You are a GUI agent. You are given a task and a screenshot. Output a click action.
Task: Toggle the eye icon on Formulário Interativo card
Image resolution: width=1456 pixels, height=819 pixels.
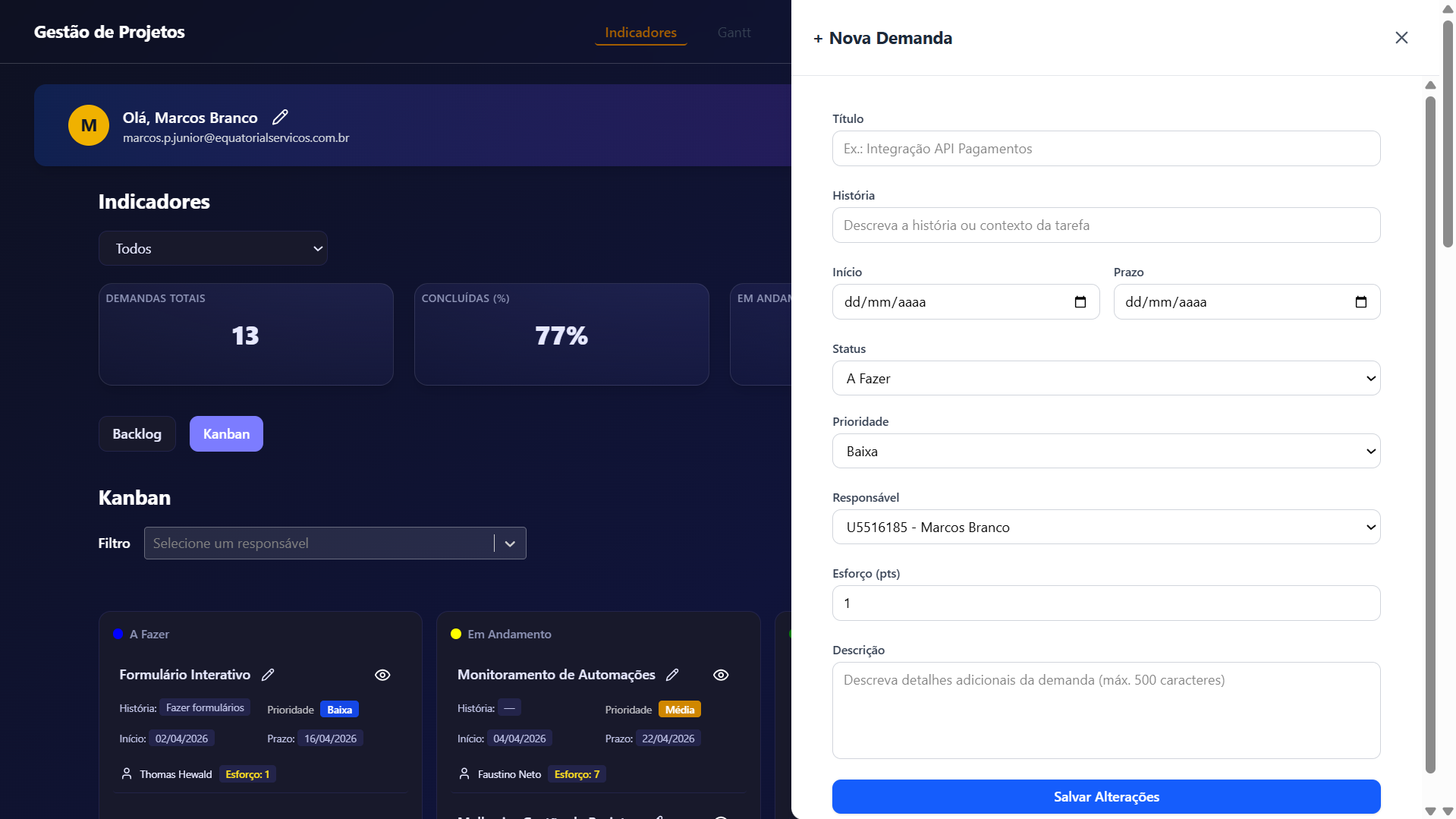[x=382, y=675]
